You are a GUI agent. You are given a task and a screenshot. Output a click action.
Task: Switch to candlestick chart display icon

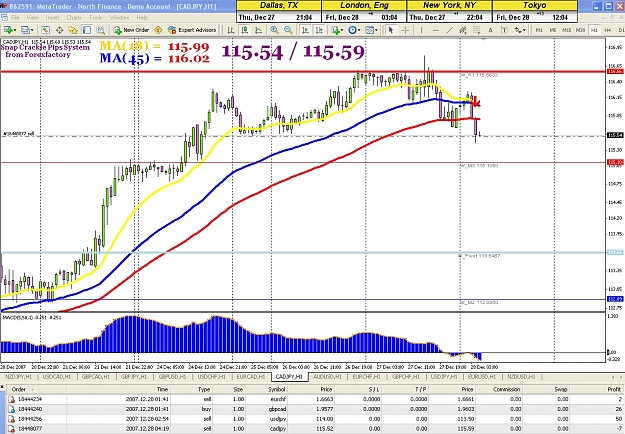point(244,30)
